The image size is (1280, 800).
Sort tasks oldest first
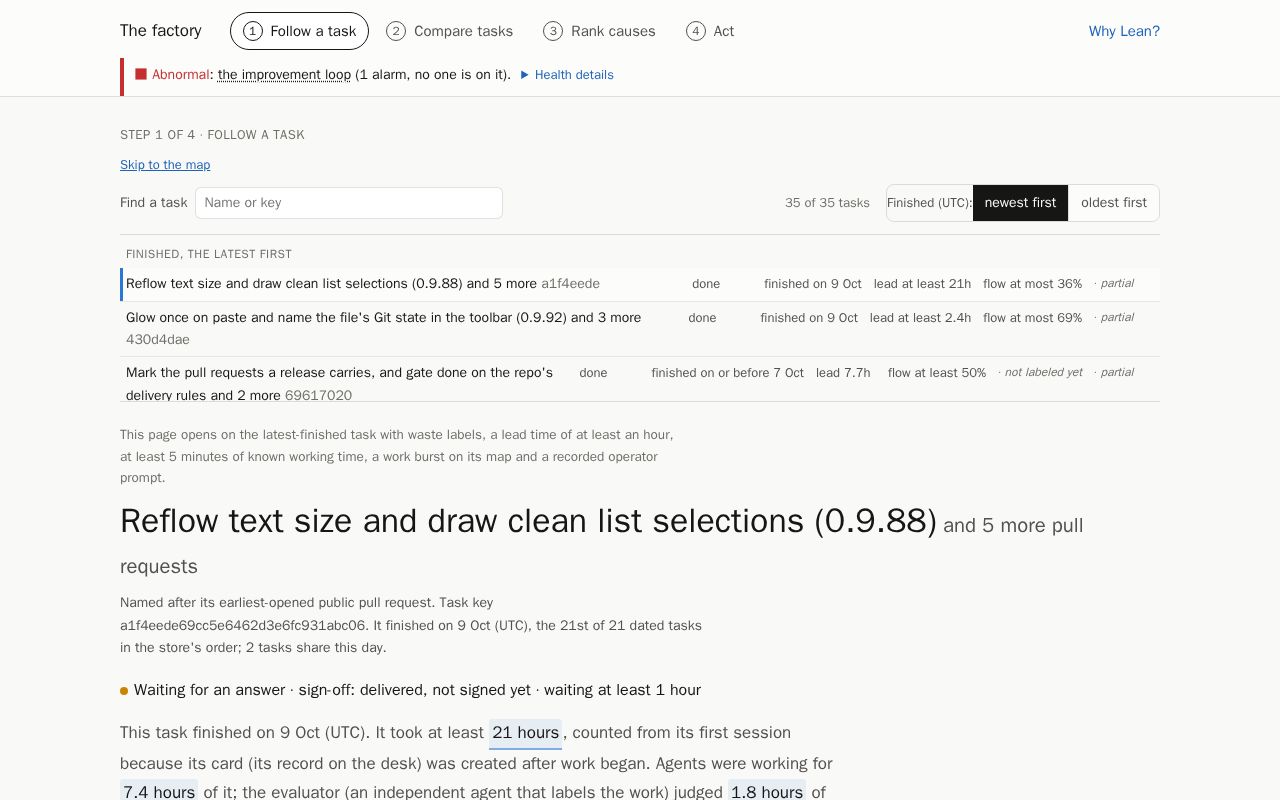point(1114,203)
